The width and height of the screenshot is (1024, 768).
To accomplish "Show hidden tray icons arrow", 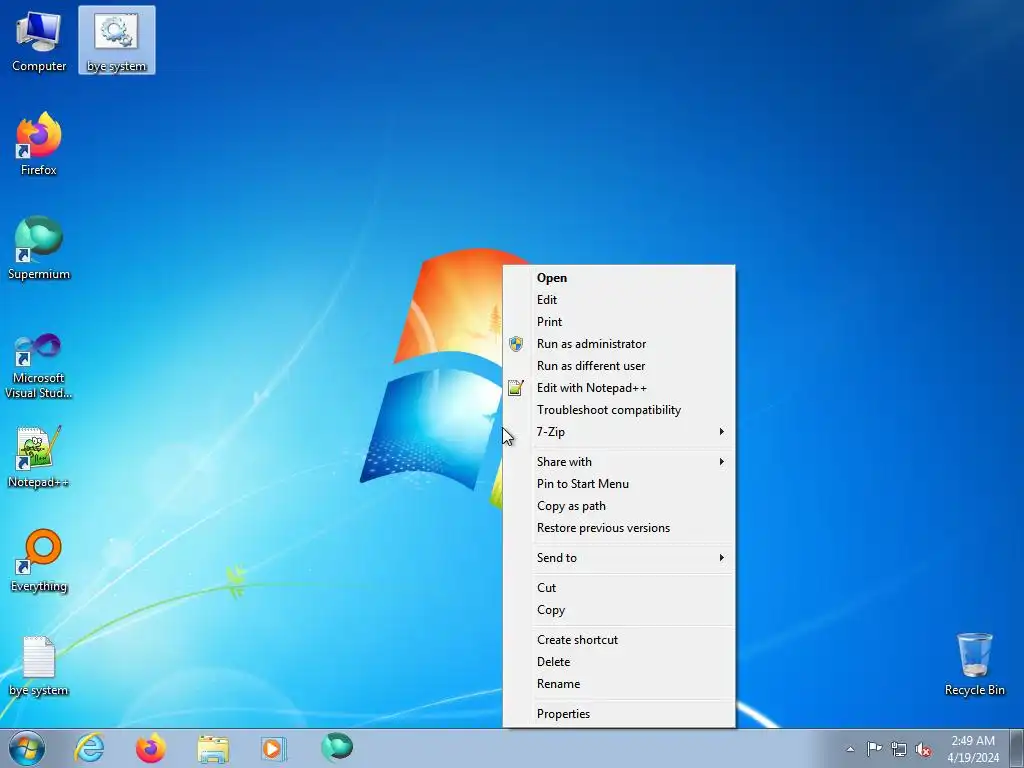I will (850, 749).
